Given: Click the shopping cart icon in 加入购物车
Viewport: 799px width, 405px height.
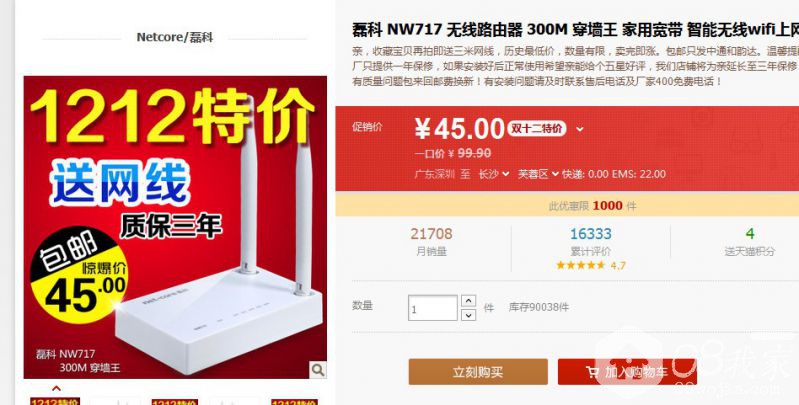Looking at the screenshot, I should click(x=593, y=372).
